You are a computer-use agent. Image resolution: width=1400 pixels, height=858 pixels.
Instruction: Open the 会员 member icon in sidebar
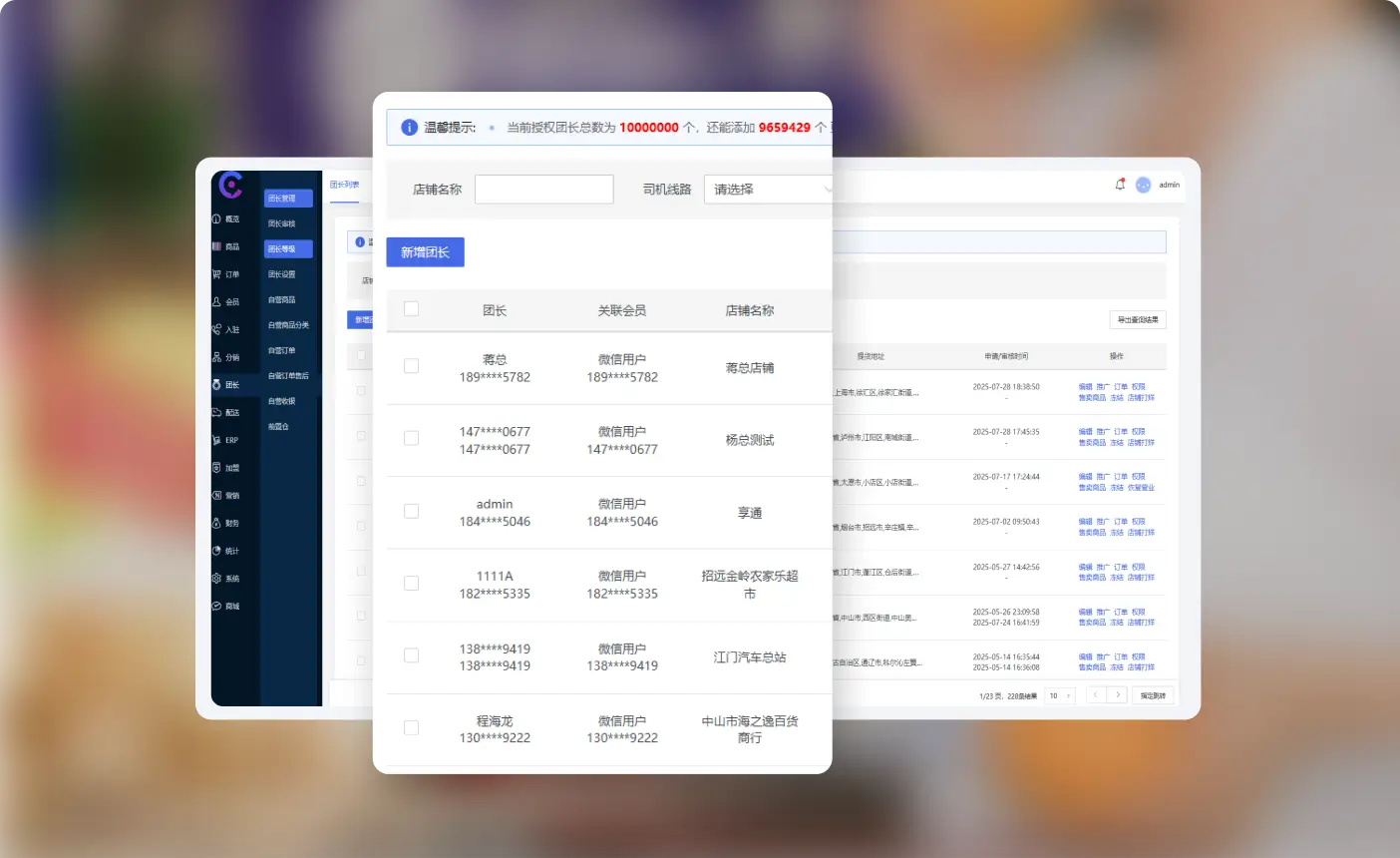217,301
